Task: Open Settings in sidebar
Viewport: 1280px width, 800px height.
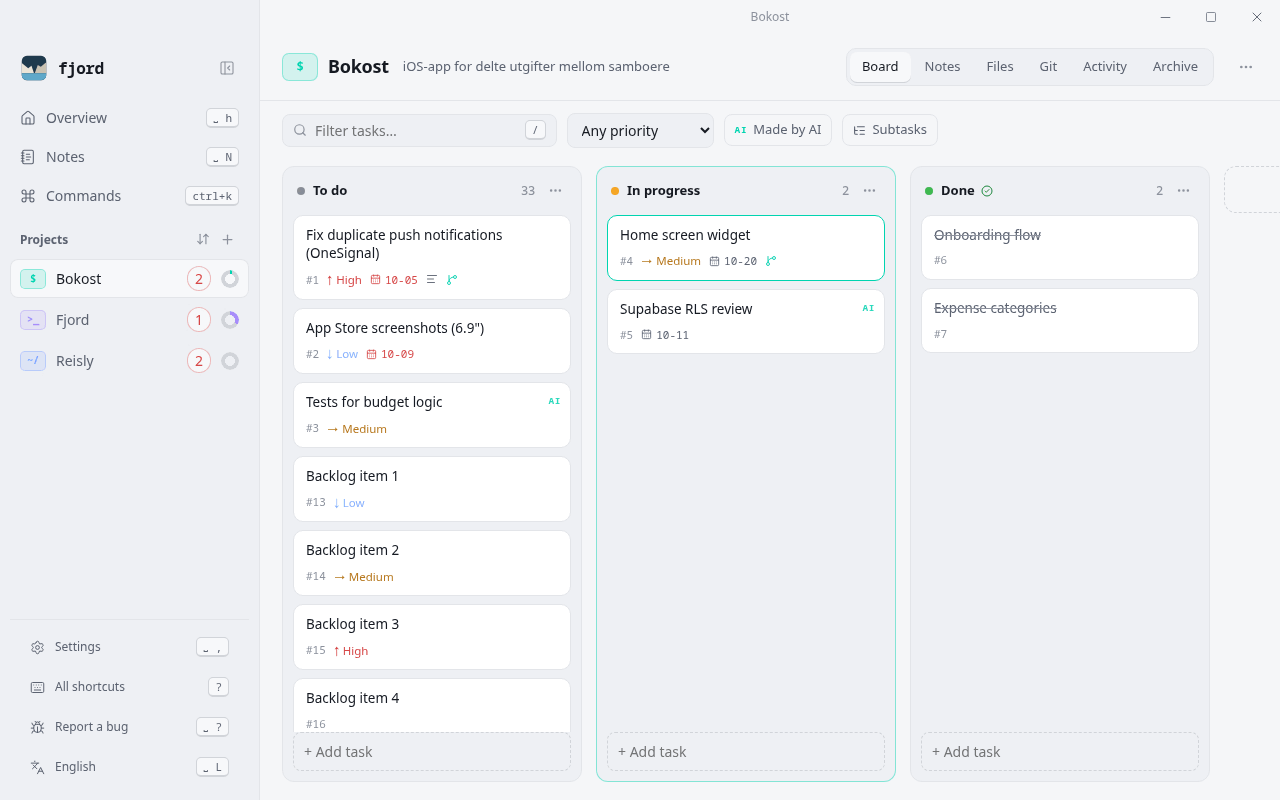Action: point(129,647)
